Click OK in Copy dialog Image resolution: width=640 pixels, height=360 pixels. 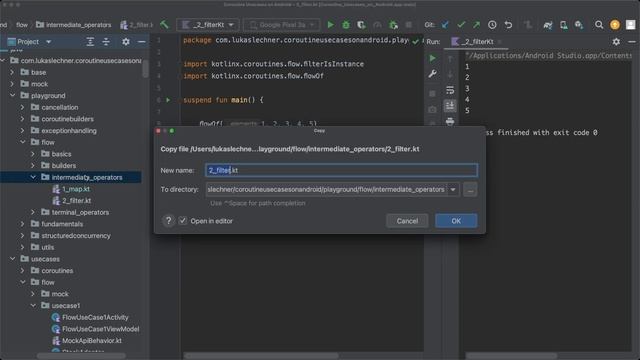pyautogui.click(x=456, y=221)
